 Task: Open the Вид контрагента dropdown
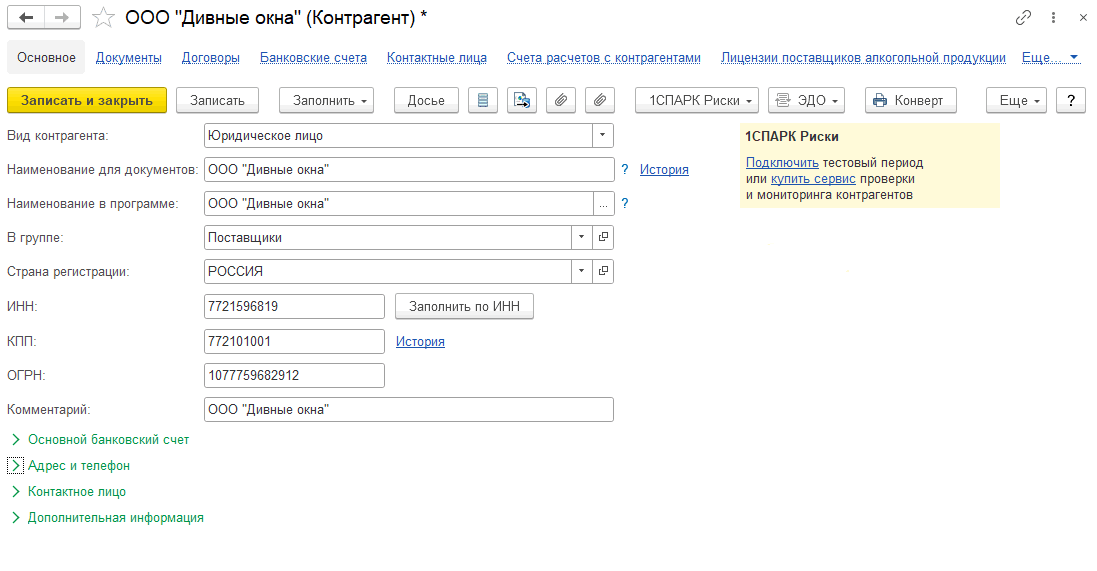click(x=602, y=135)
